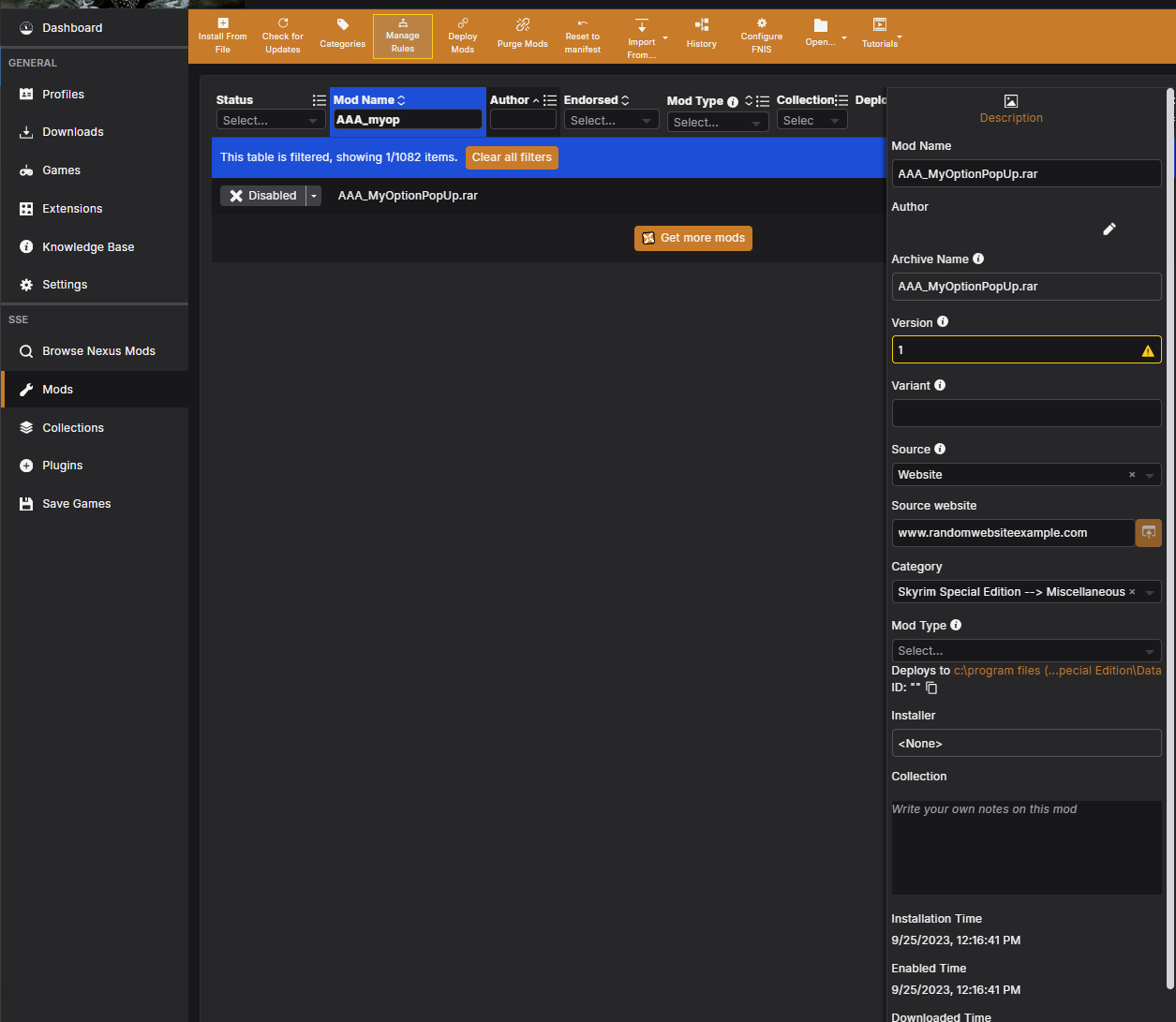Viewport: 1176px width, 1022px height.
Task: Open Collections in the sidebar
Action: pyautogui.click(x=73, y=428)
